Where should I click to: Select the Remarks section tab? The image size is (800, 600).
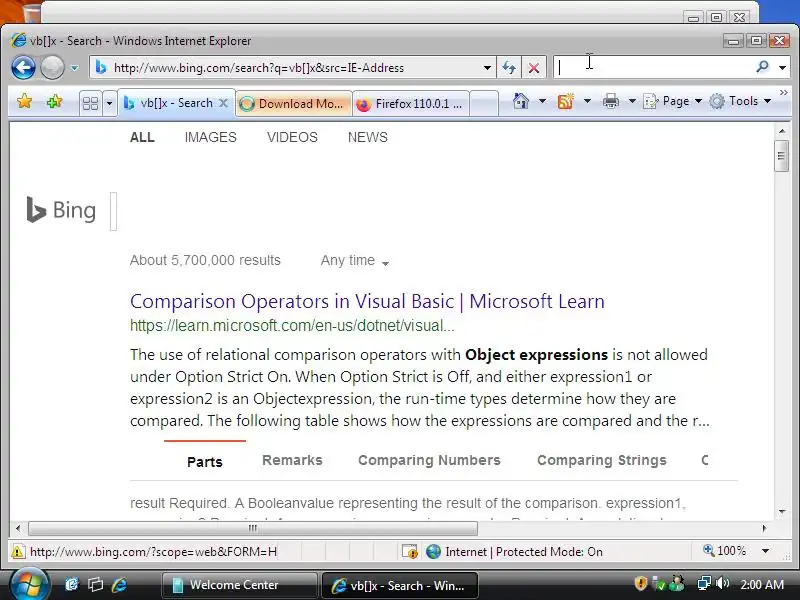292,460
